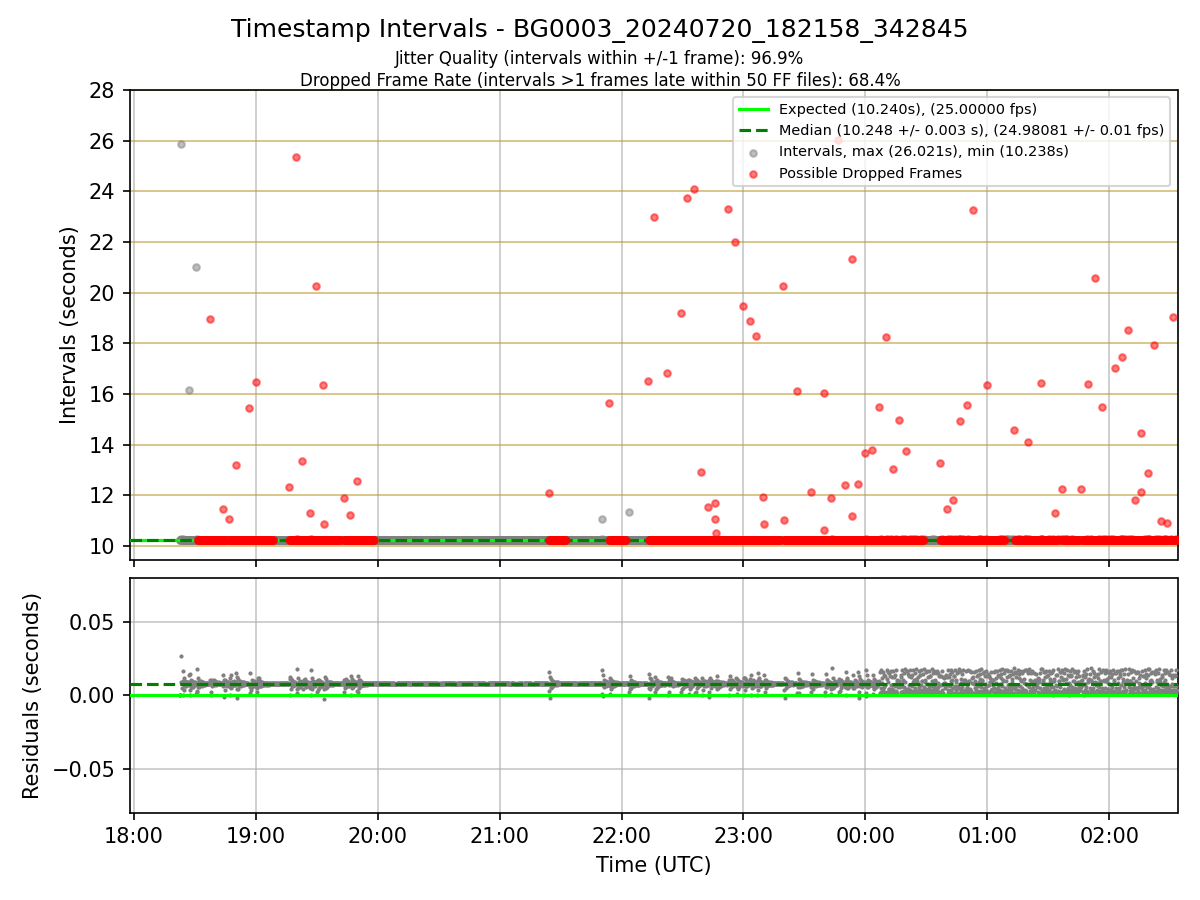
Task: Click the x-axis tick label '20:00'
Action: coord(378,836)
